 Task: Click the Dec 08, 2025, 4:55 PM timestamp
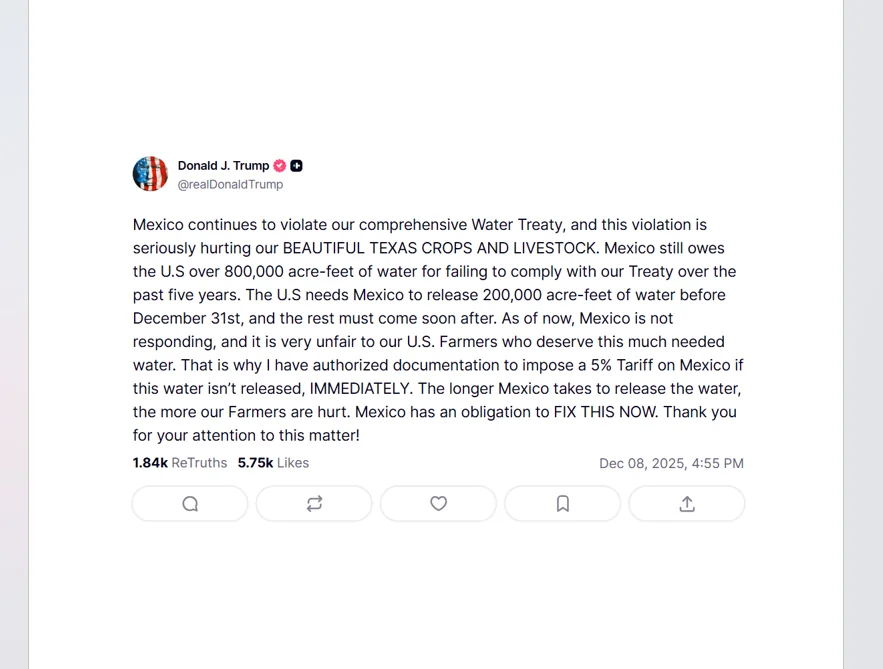(671, 463)
